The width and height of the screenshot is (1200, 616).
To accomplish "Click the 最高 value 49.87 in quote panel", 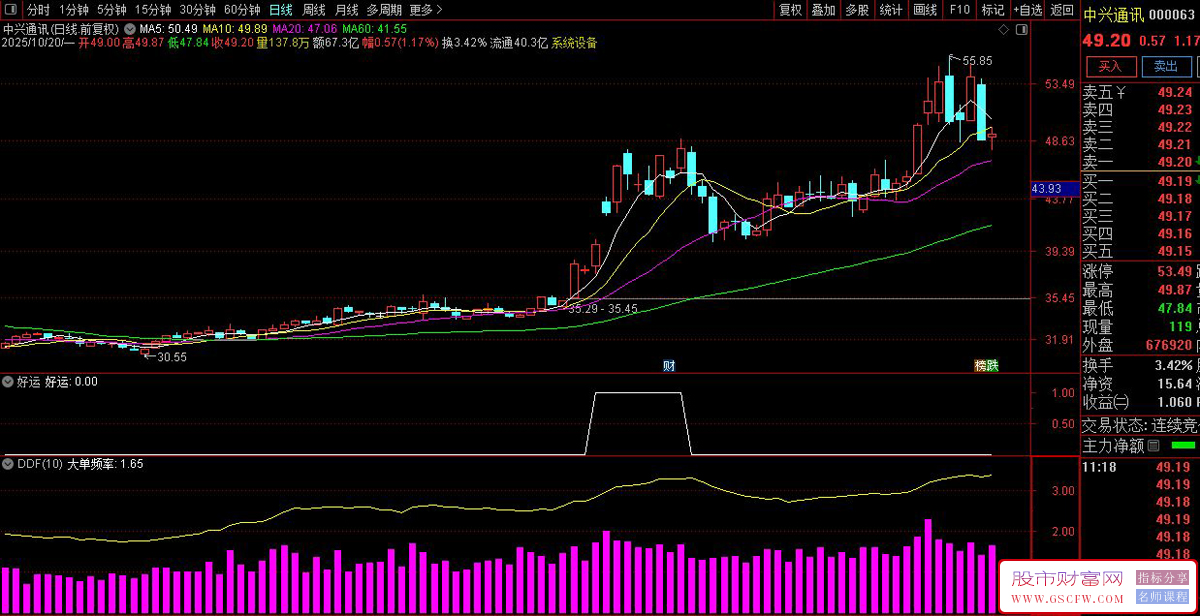I will point(1175,290).
